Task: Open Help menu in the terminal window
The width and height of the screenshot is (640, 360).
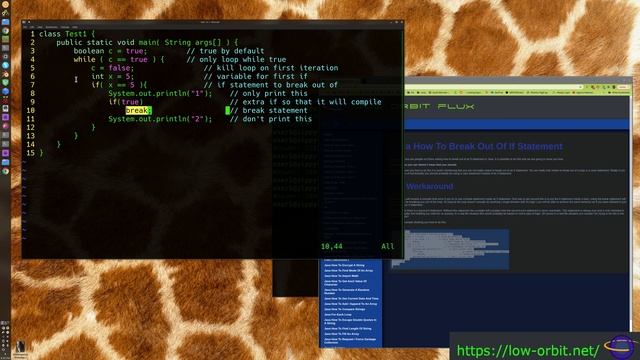Action: pos(75,27)
